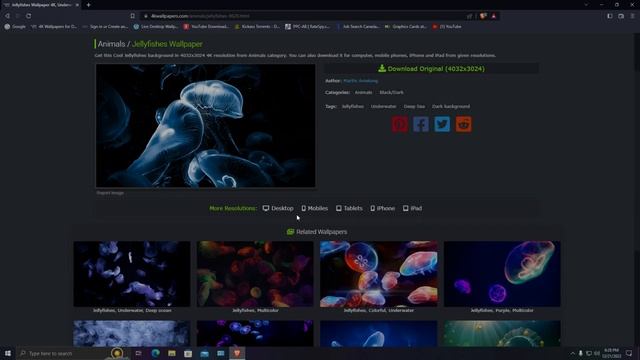The width and height of the screenshot is (640, 360).
Task: Open Task View on the taskbar
Action: pos(138,353)
